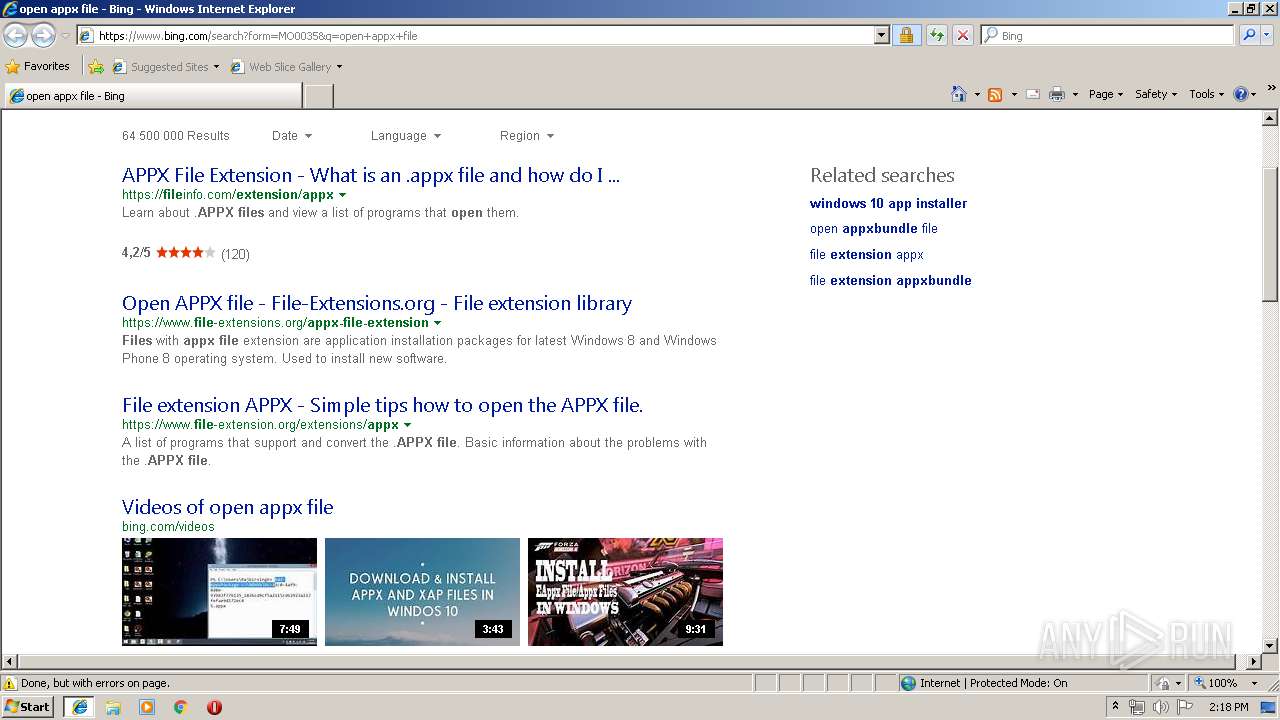Select the 'open appx file - Bing' tab

tap(153, 96)
